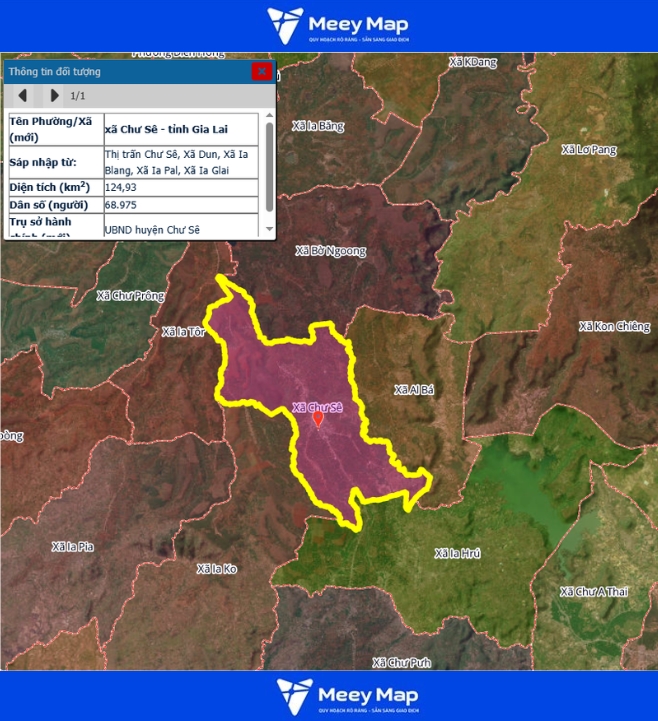Close the Thông tin đối tượng popup
The height and width of the screenshot is (721, 658).
pos(261,71)
